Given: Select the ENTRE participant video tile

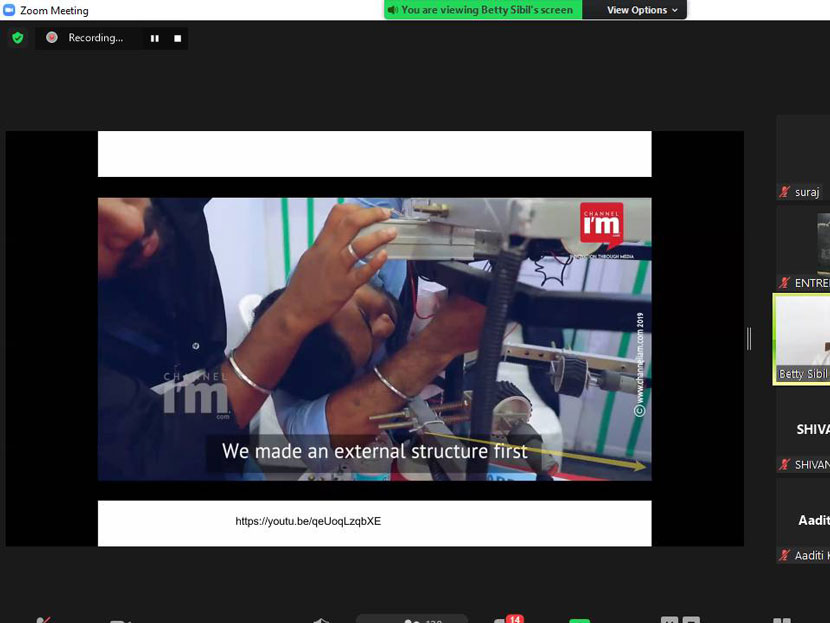Looking at the screenshot, I should (804, 245).
